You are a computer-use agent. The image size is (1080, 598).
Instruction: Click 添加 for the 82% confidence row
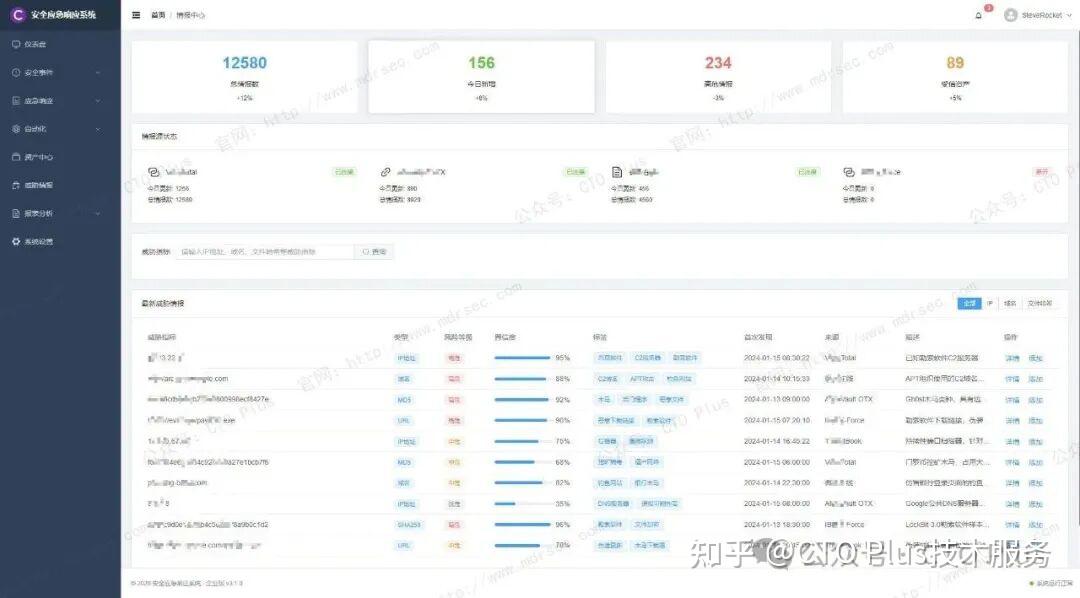[x=1035, y=483]
